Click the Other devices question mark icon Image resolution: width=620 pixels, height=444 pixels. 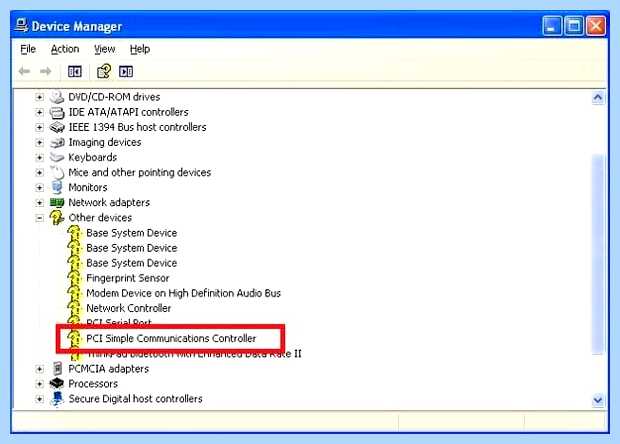57,217
